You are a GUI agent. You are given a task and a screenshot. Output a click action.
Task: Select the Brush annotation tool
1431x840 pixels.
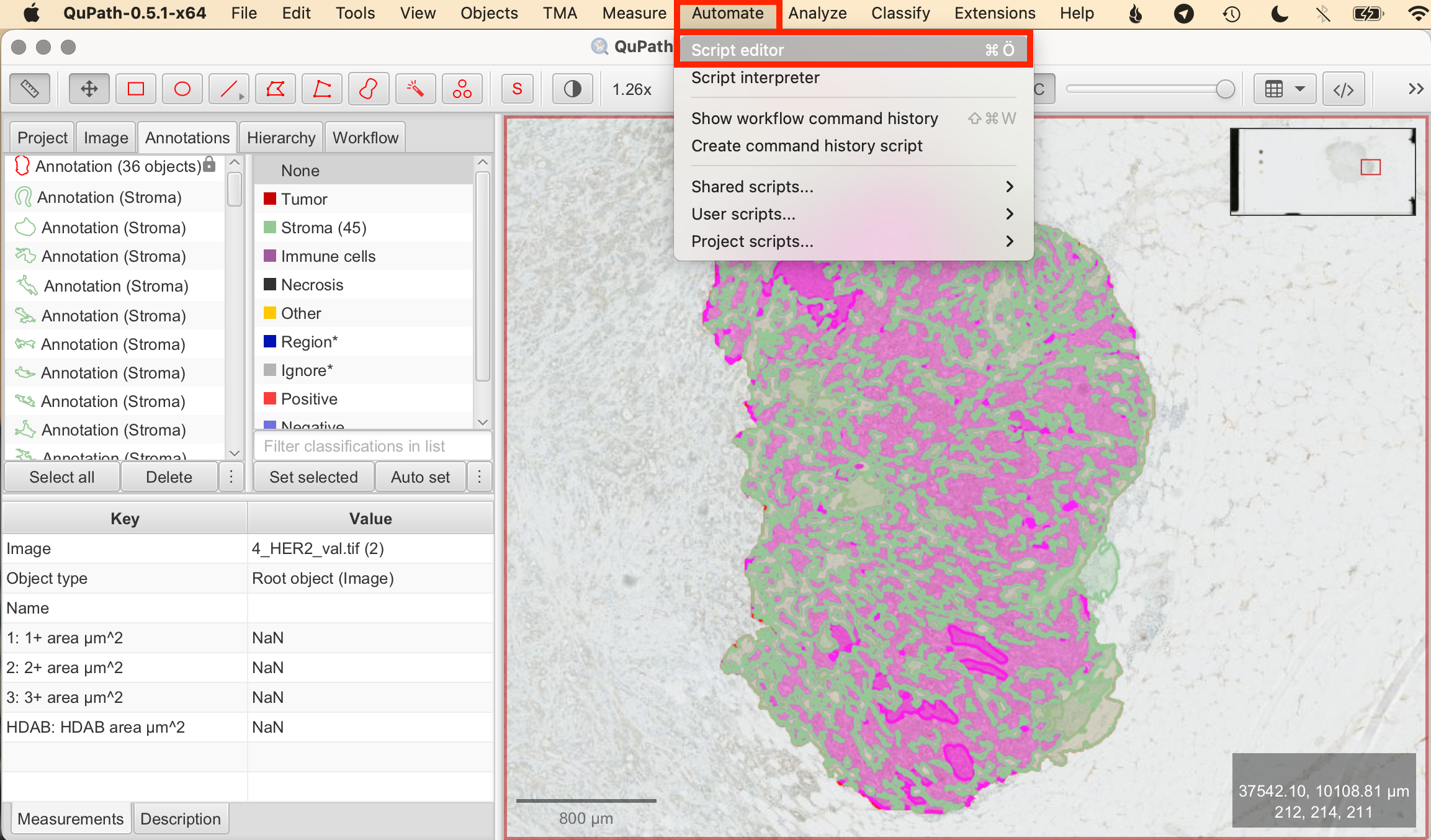[x=369, y=89]
